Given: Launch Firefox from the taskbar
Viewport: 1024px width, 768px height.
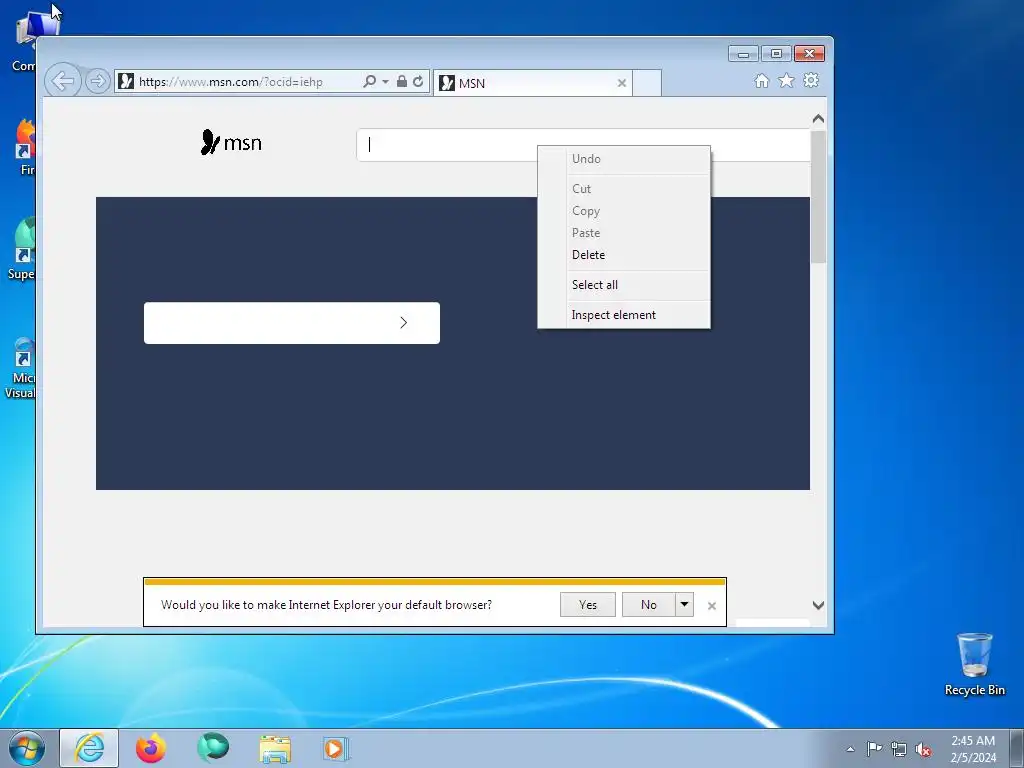Looking at the screenshot, I should coord(151,748).
